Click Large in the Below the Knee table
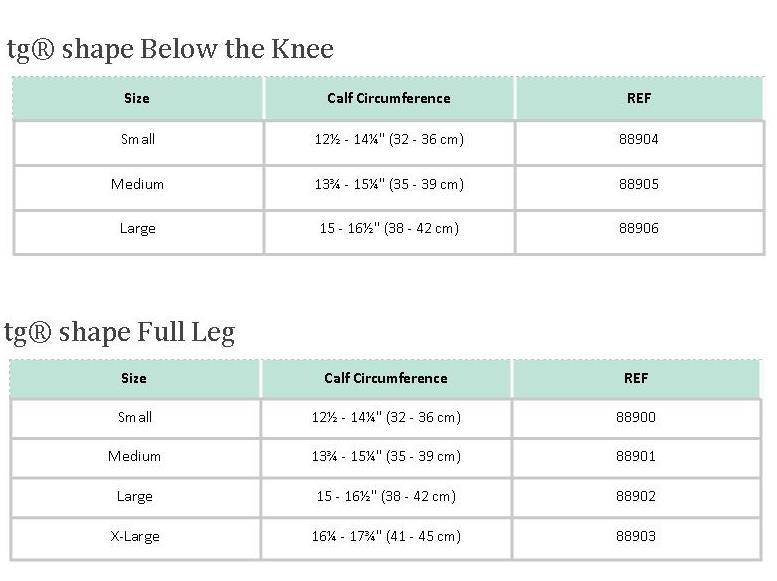The image size is (777, 581). pyautogui.click(x=138, y=229)
